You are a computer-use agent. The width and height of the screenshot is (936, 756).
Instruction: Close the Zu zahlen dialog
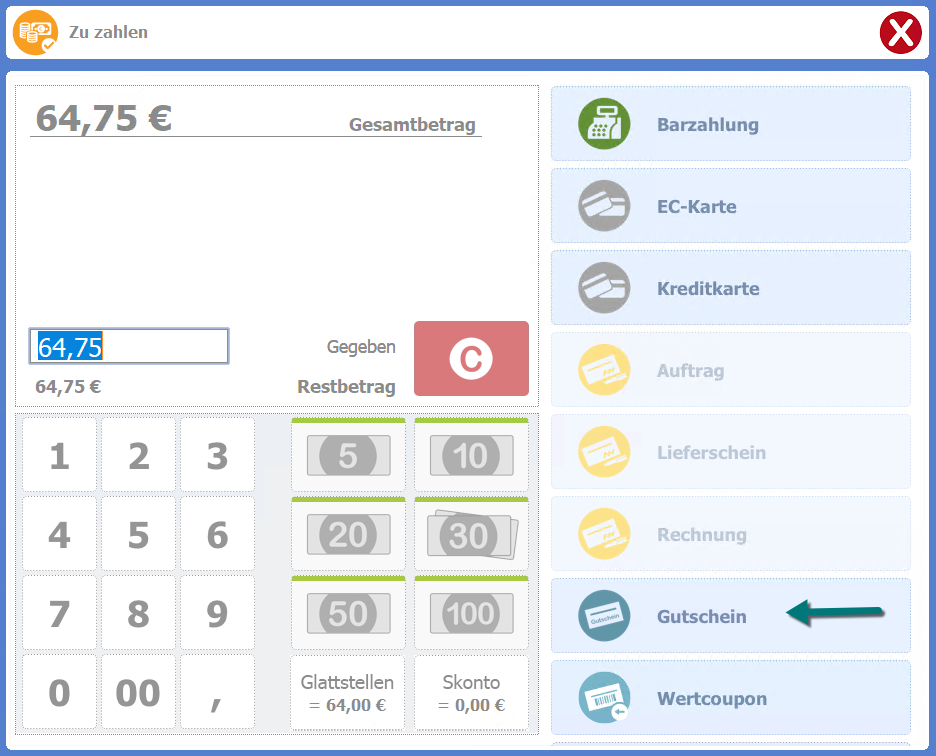pos(900,33)
